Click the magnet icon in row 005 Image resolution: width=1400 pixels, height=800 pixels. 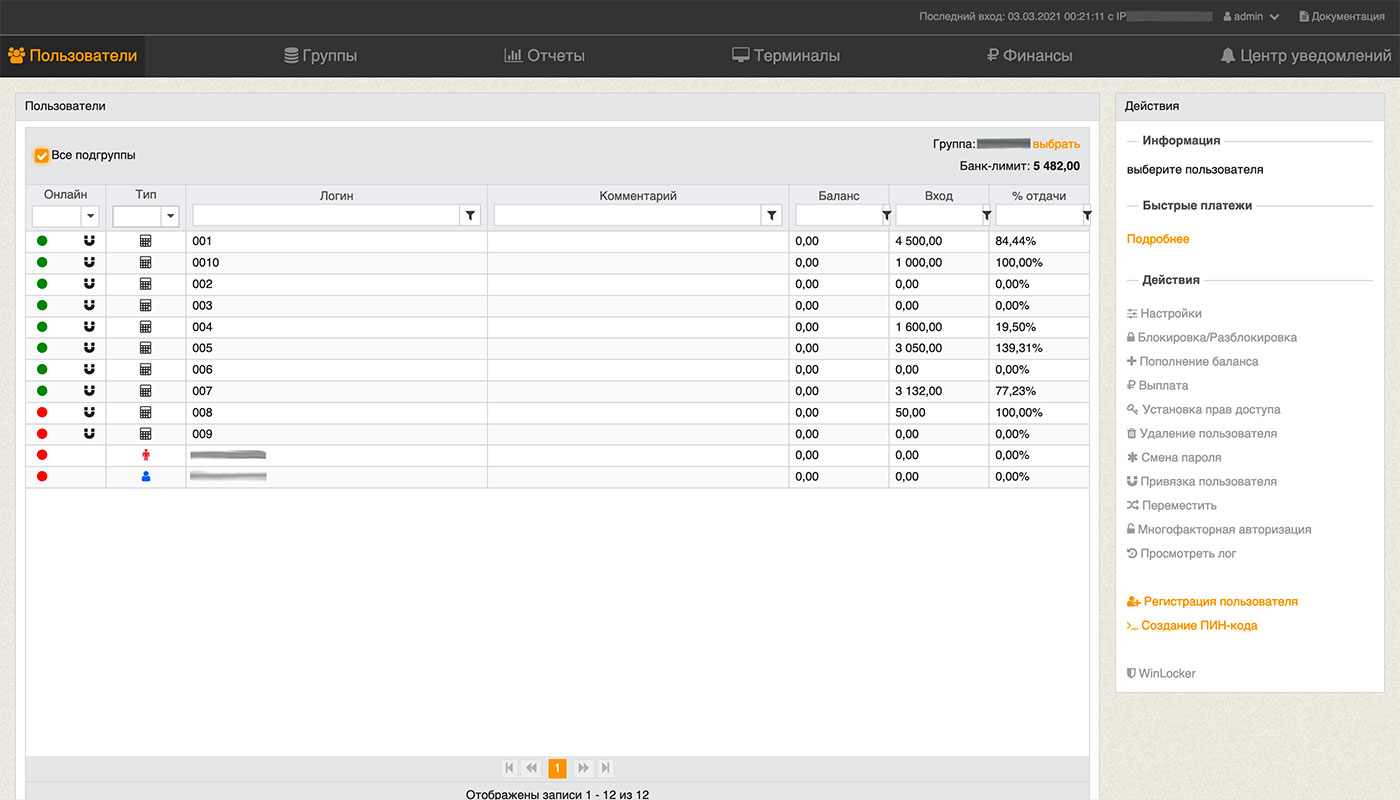point(89,348)
